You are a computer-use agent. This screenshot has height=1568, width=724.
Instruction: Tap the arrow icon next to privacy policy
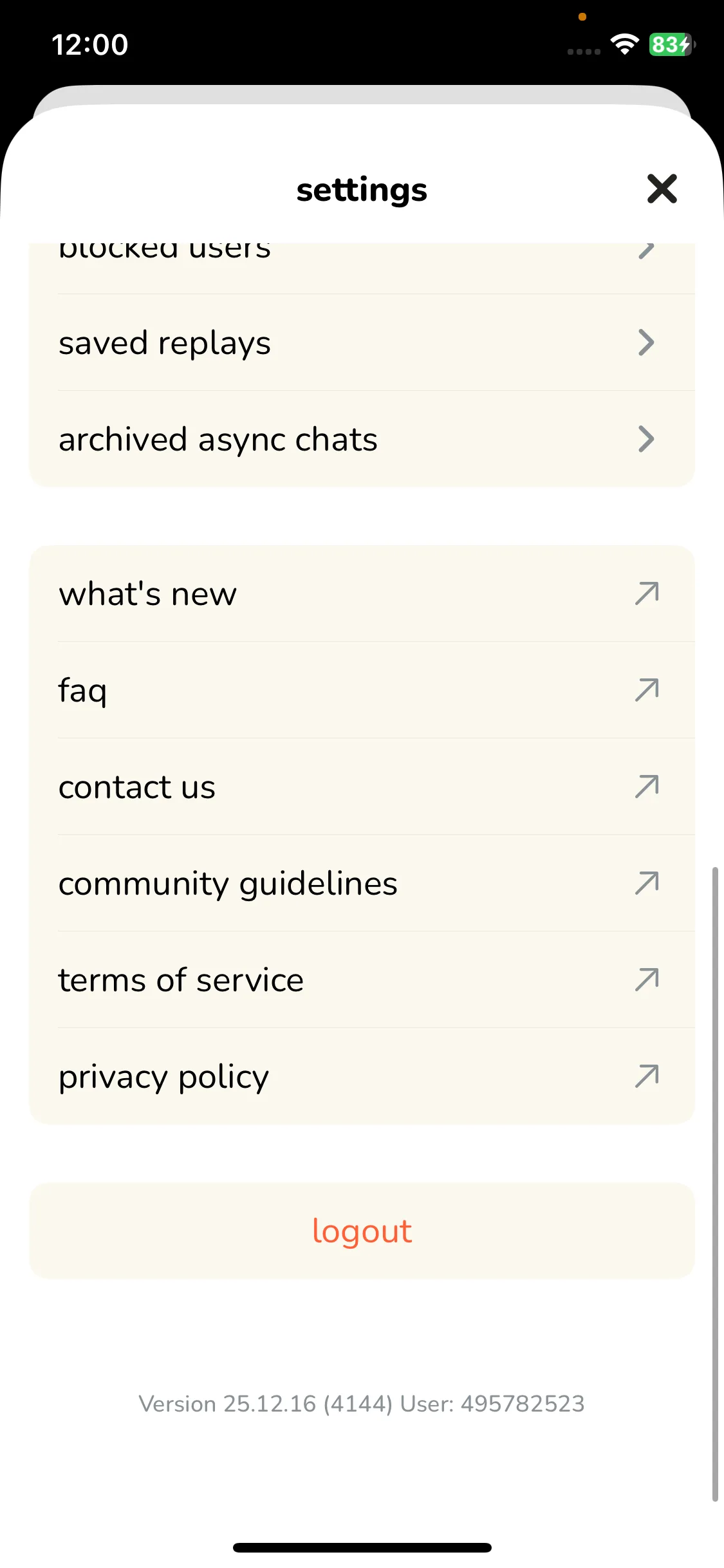[x=647, y=1076]
